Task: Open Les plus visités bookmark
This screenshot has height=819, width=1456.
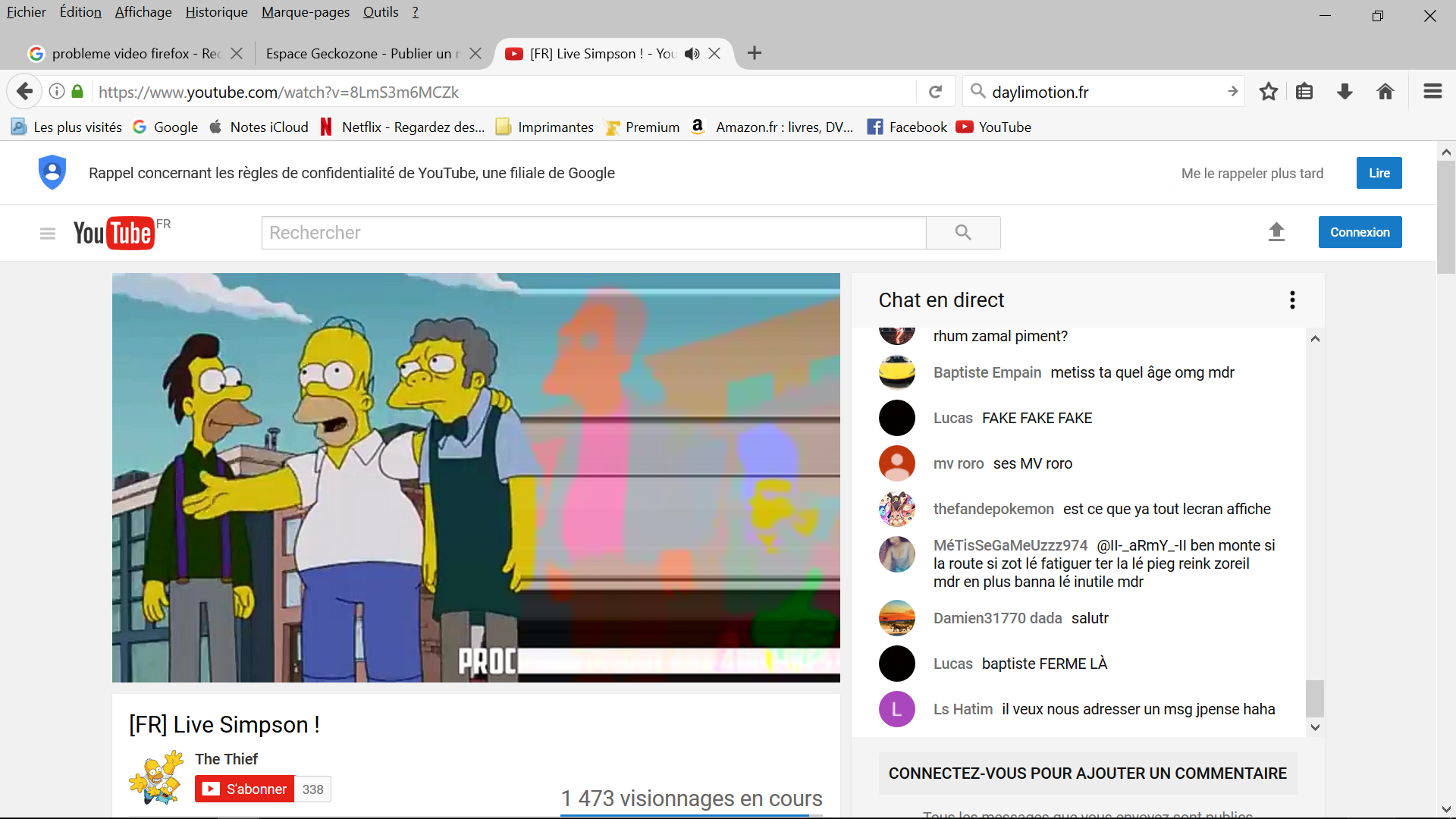Action: [67, 127]
